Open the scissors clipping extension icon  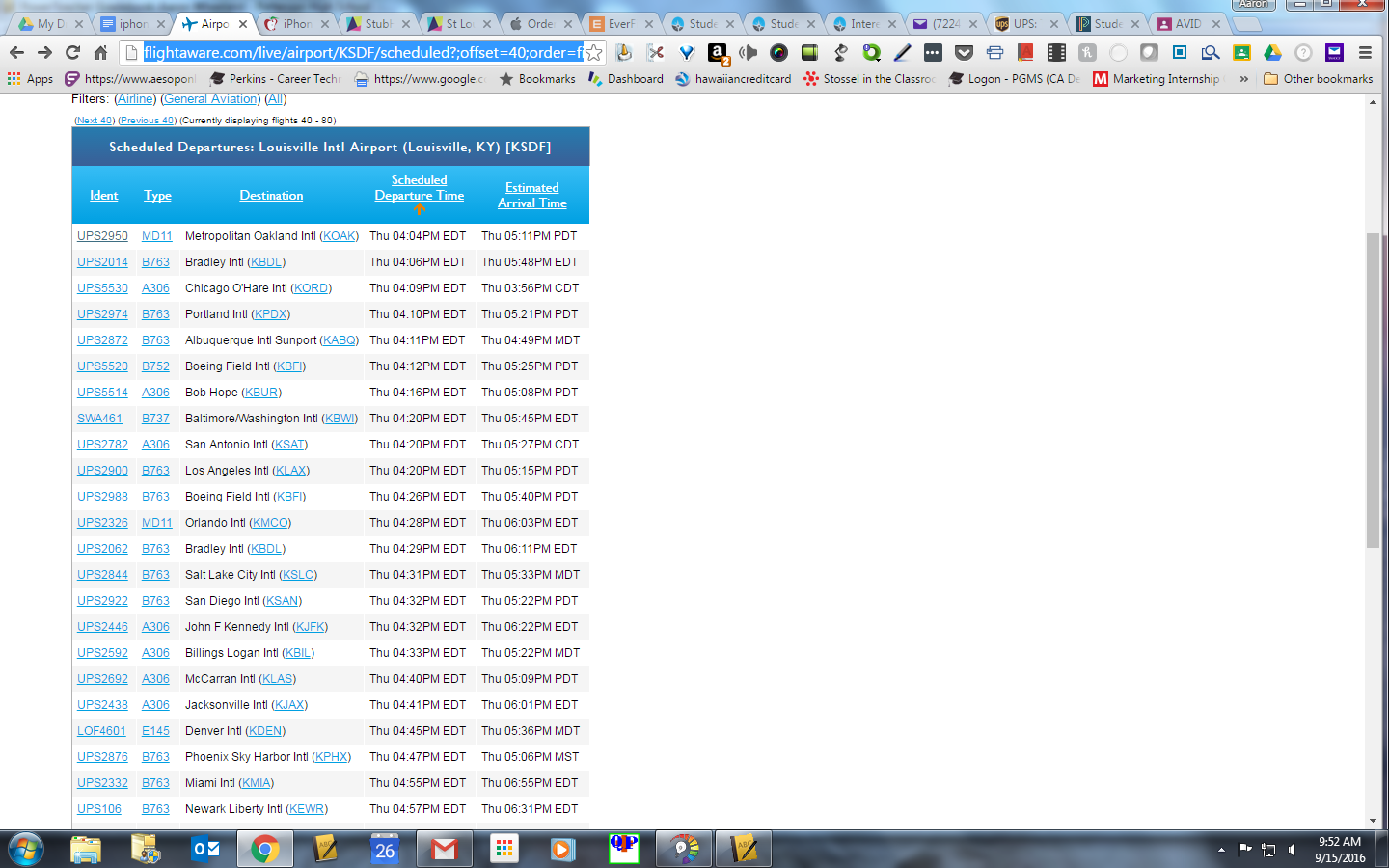pos(655,52)
